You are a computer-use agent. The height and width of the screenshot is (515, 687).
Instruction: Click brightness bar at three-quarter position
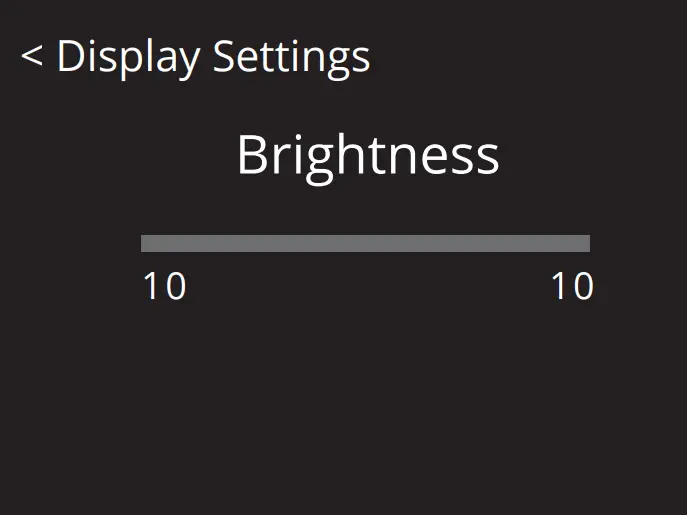point(477,243)
